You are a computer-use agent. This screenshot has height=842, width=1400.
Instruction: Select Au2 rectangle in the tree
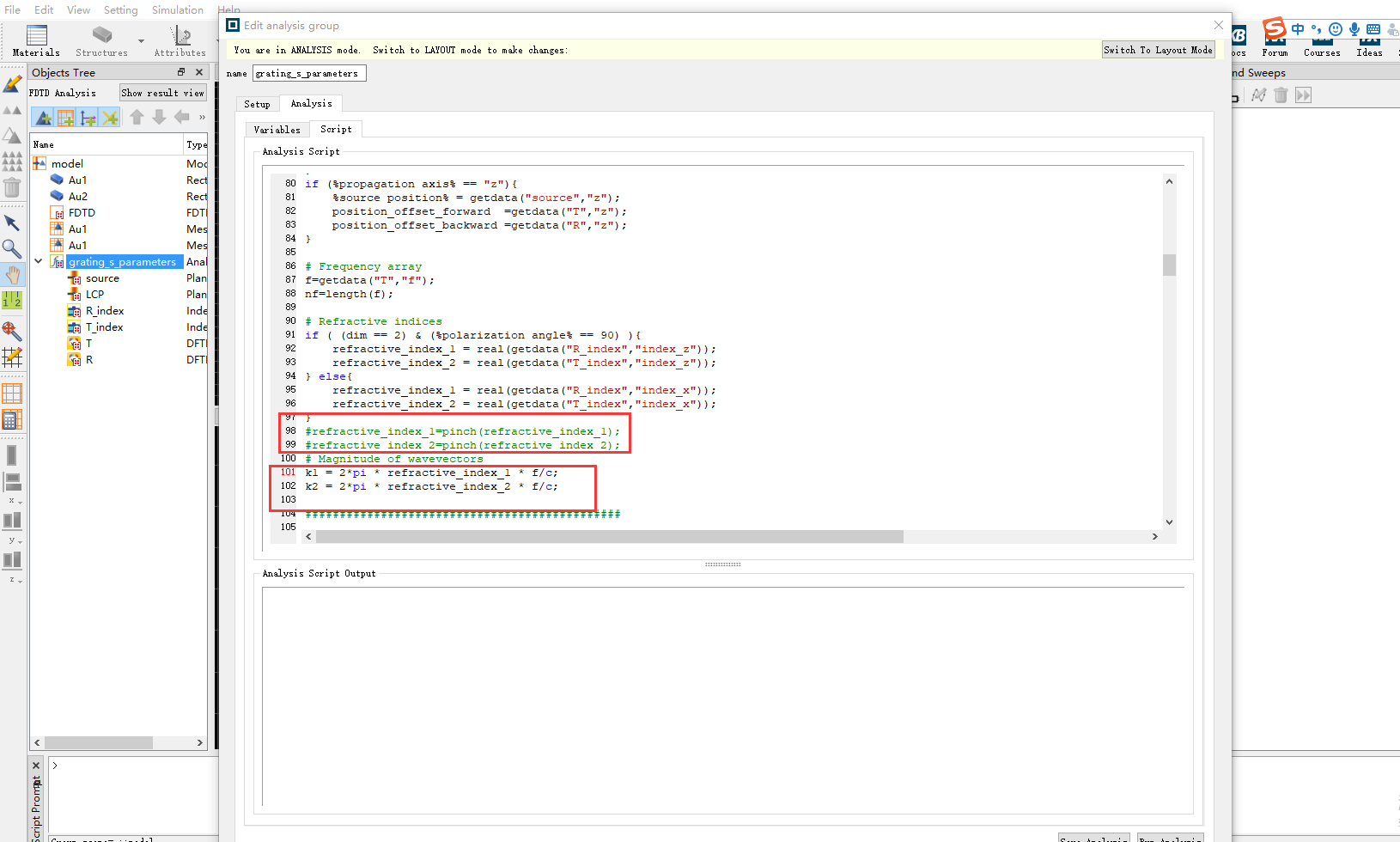[x=78, y=196]
